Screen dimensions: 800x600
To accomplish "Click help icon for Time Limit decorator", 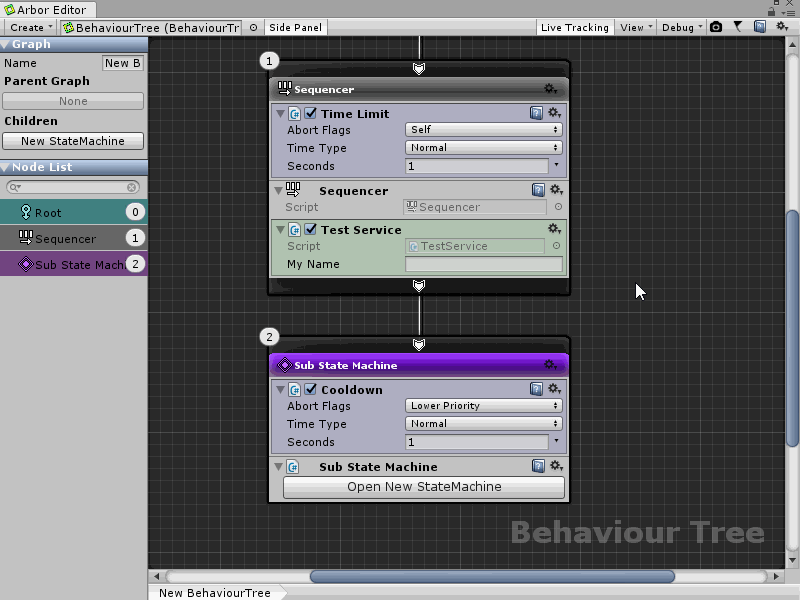I will (537, 113).
